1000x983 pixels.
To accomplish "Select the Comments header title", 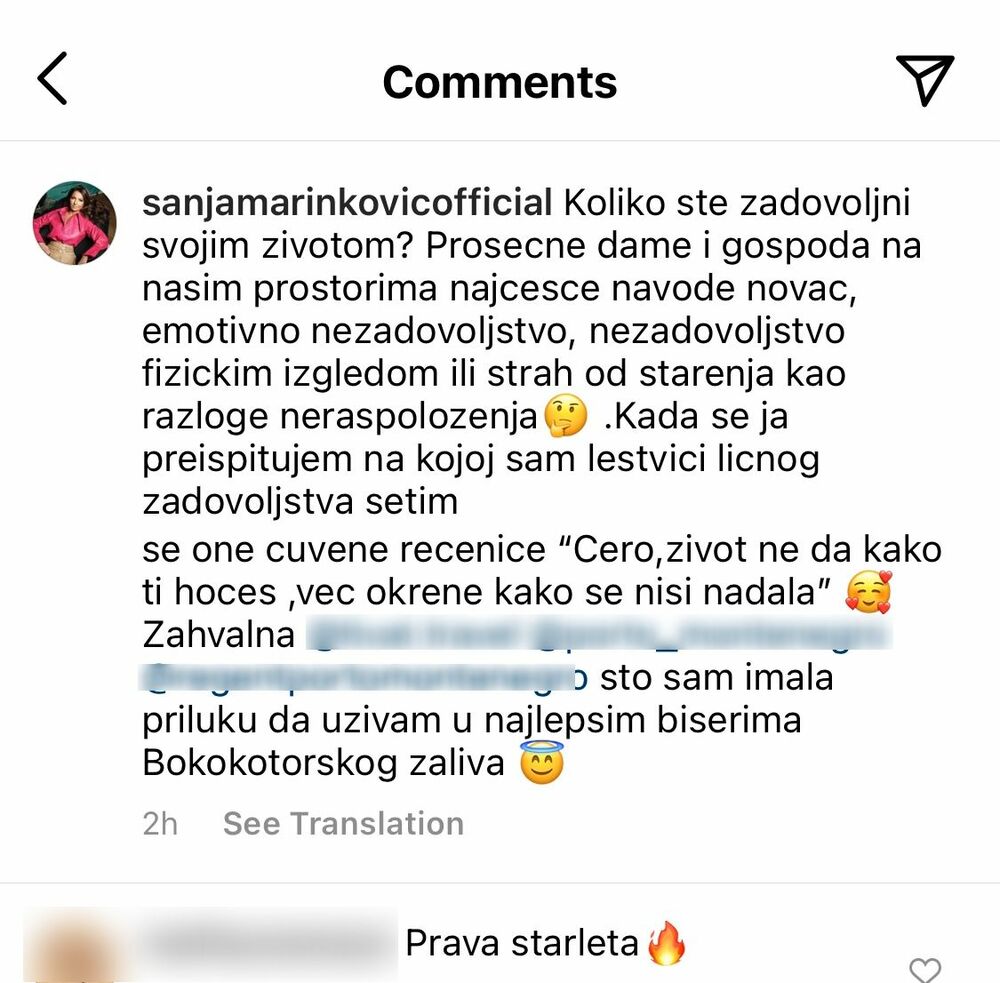I will [x=499, y=82].
